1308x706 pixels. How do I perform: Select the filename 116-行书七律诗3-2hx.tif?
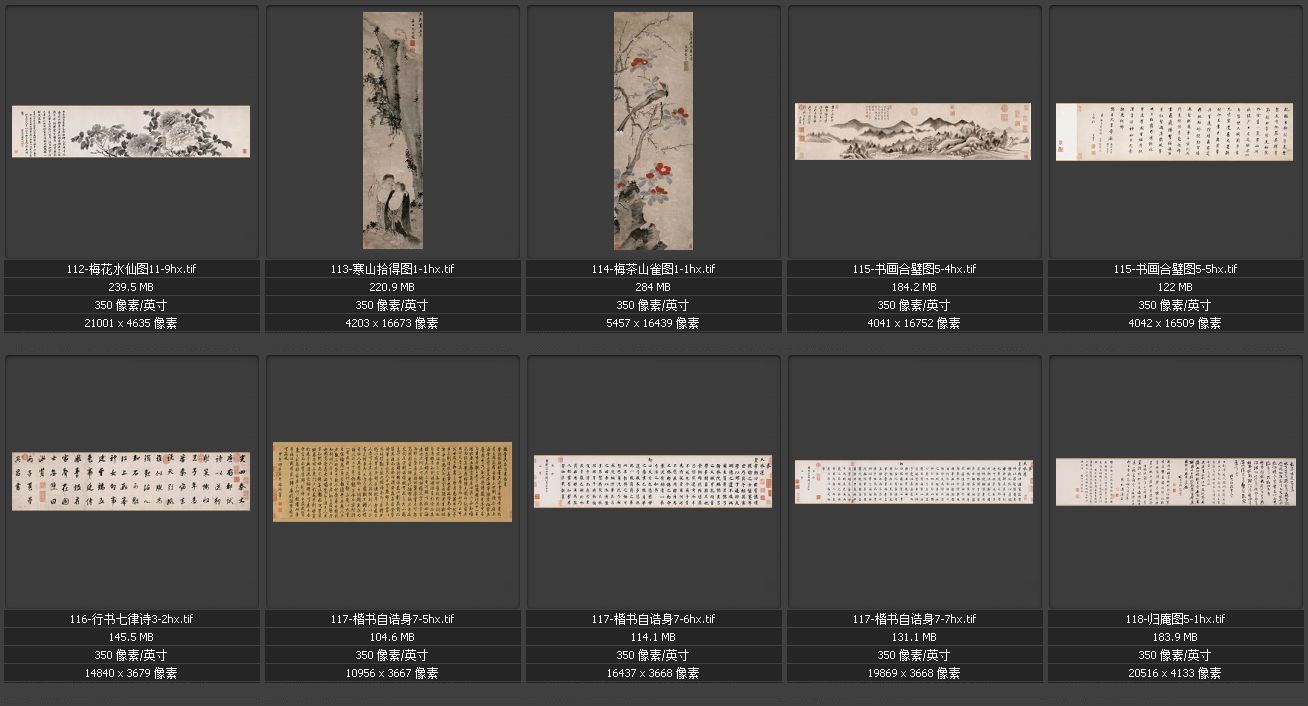pos(131,619)
